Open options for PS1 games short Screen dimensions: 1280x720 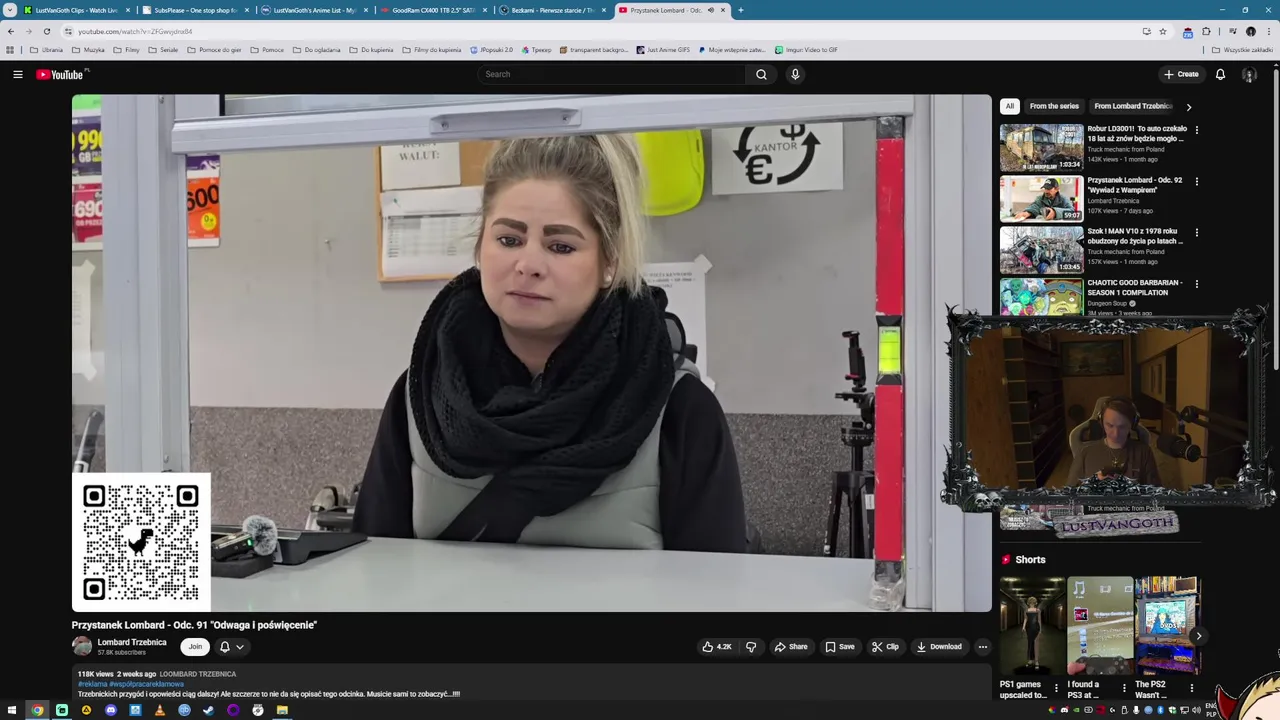tap(1056, 688)
